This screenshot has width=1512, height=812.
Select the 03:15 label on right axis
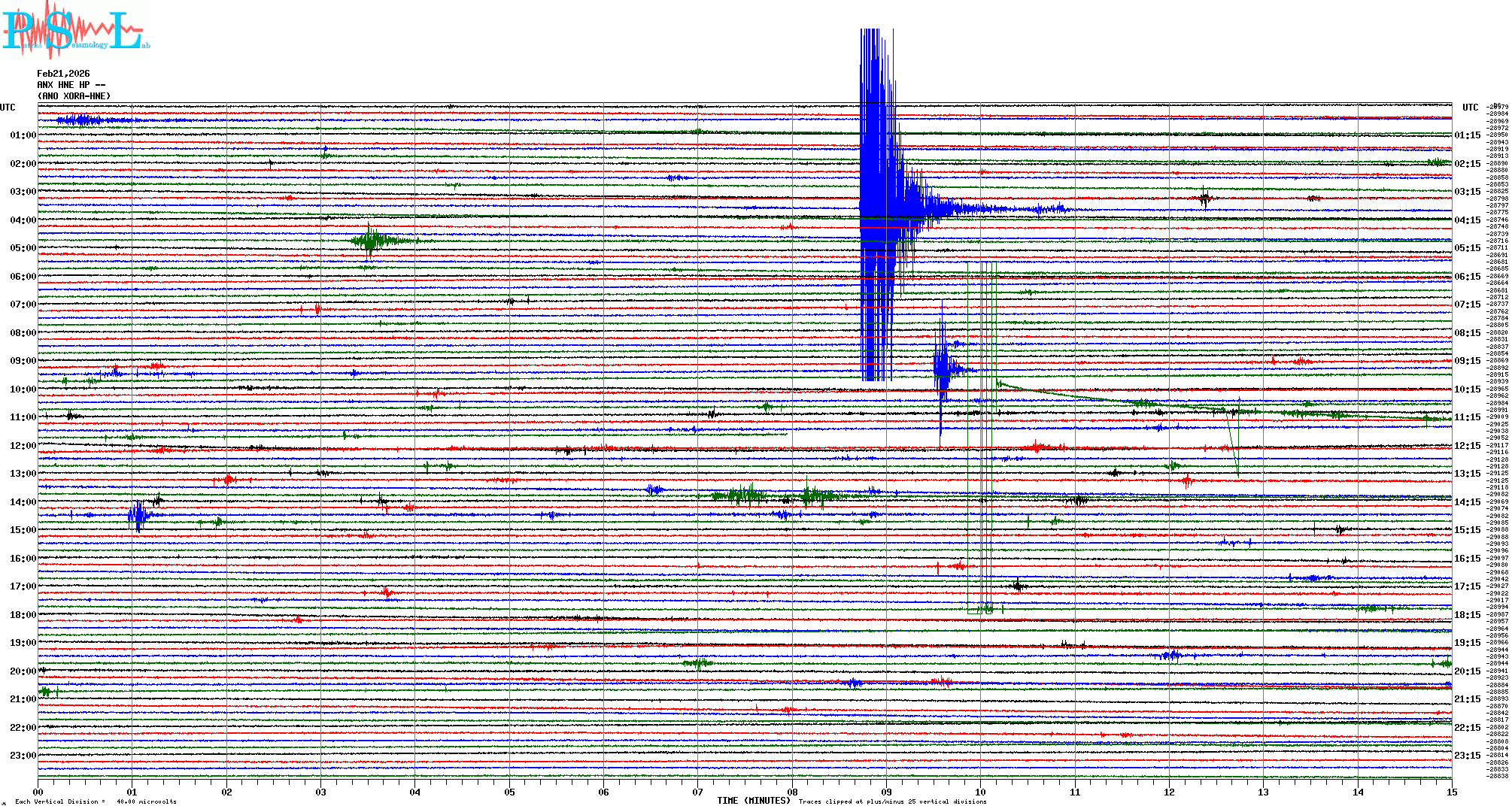click(x=1467, y=192)
